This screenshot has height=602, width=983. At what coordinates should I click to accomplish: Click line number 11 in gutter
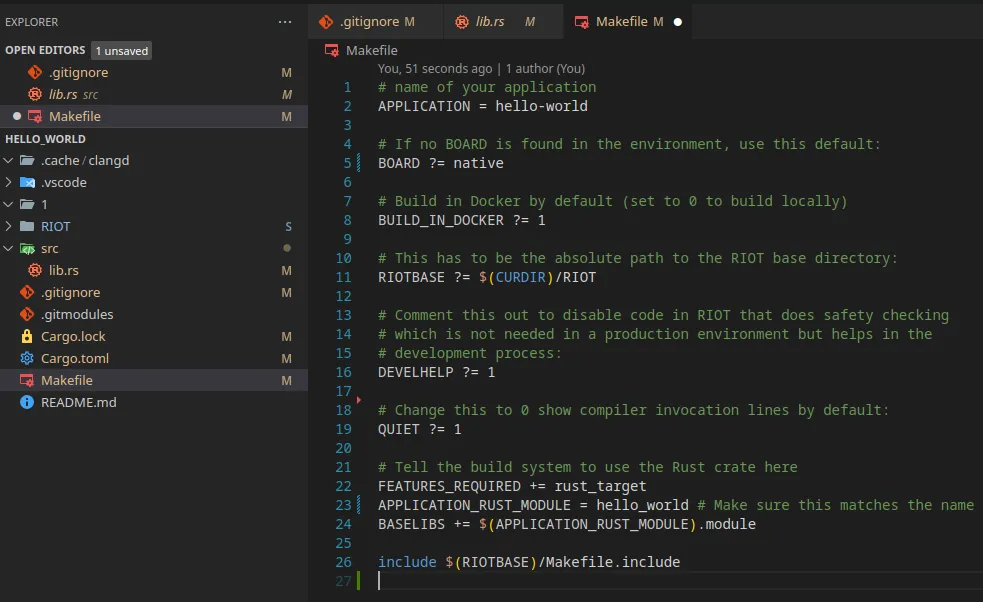point(344,277)
